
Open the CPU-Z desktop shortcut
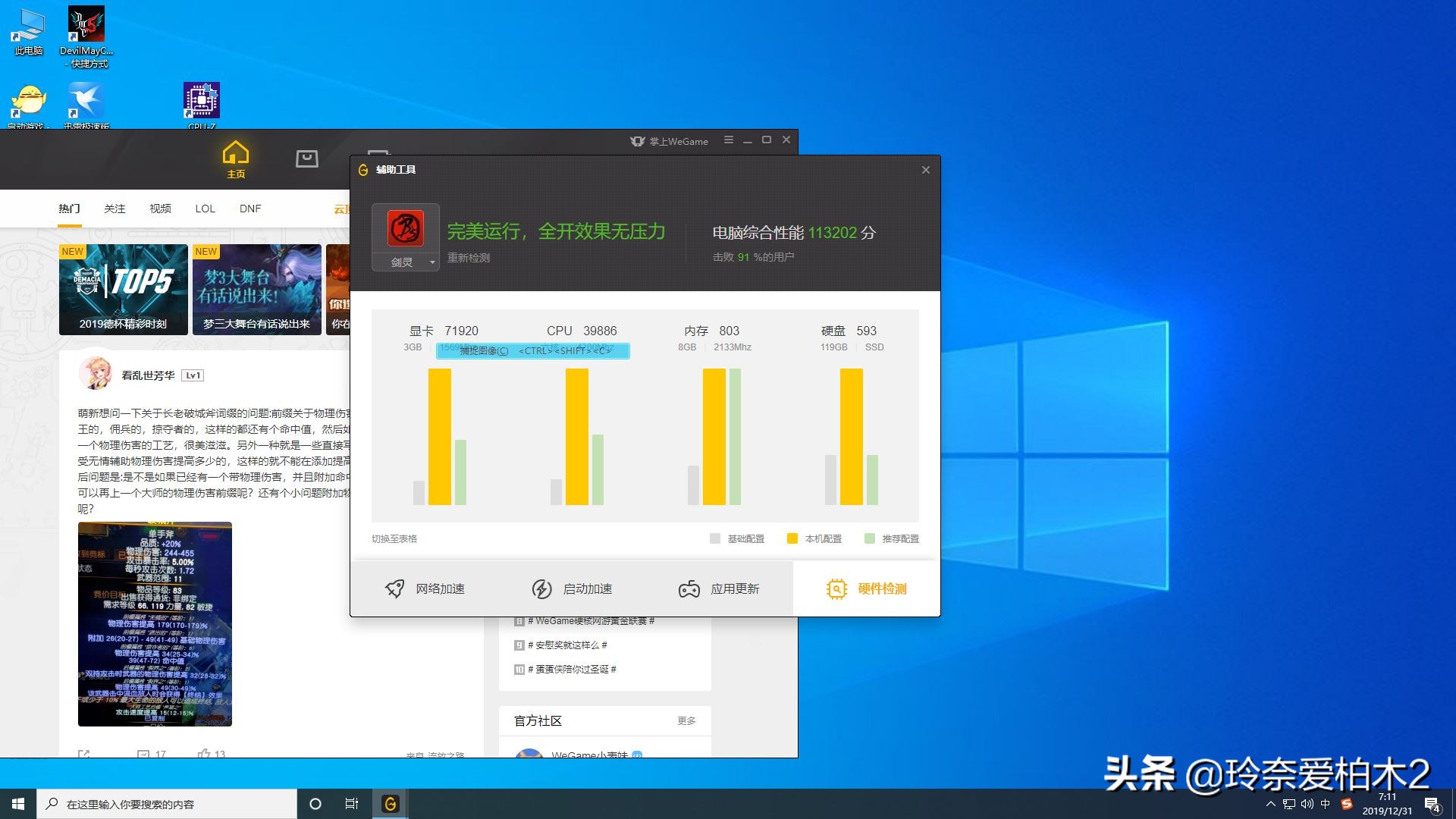pos(202,101)
